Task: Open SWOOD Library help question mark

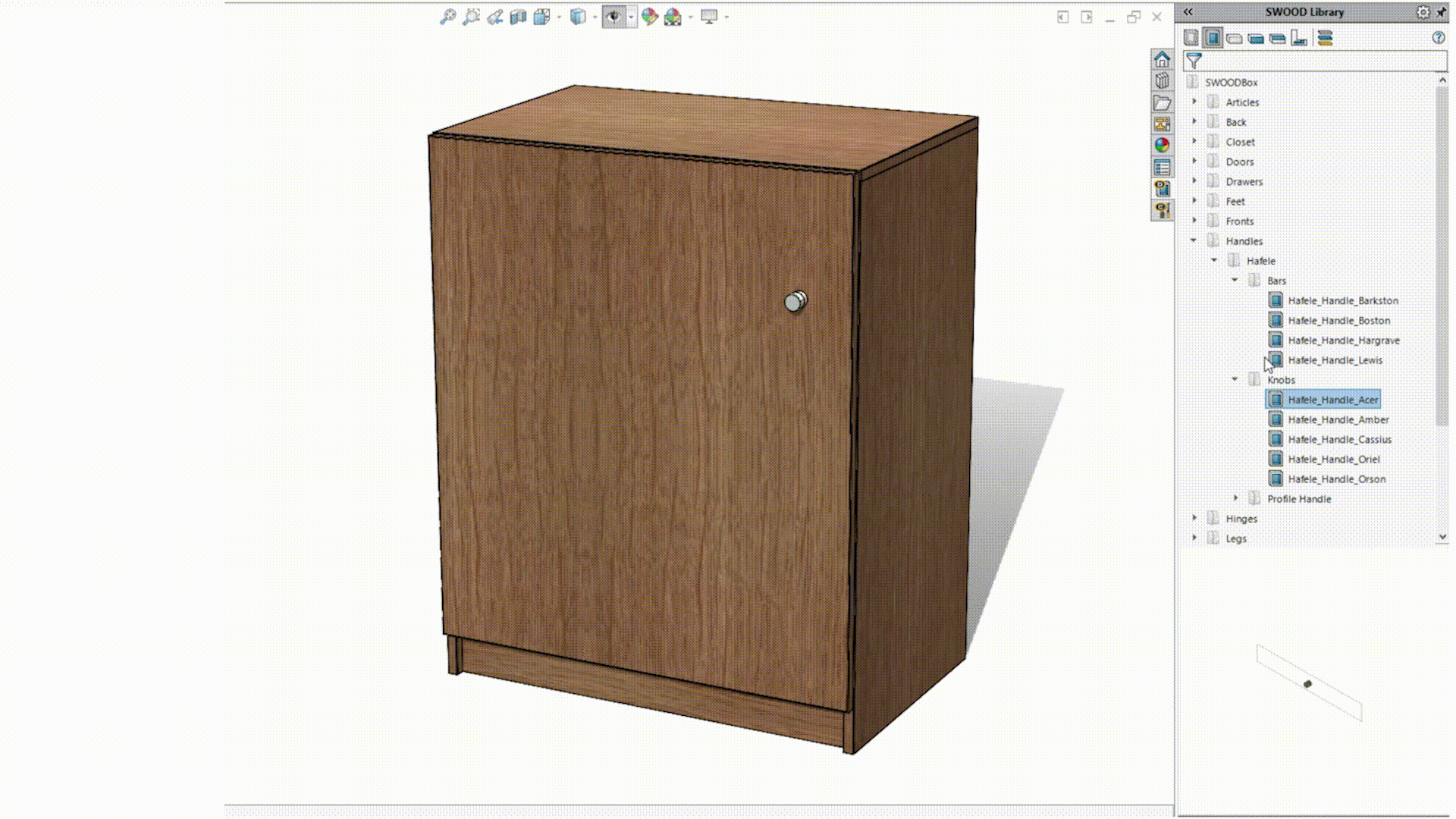Action: [1439, 38]
